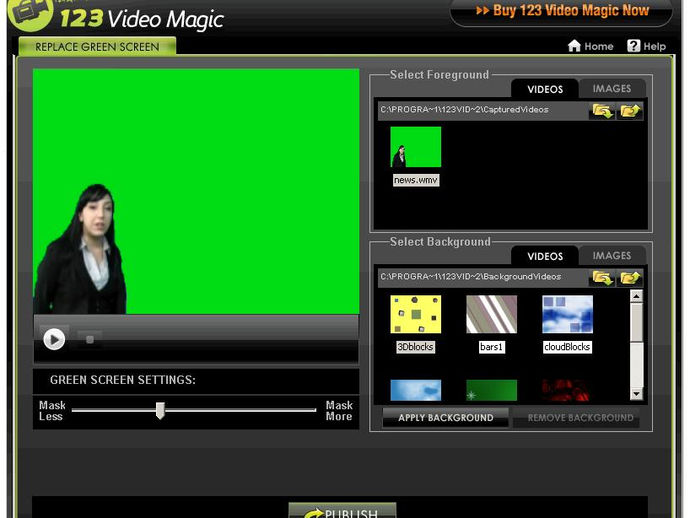Select the 3Dblocks background thumbnail

tap(415, 314)
